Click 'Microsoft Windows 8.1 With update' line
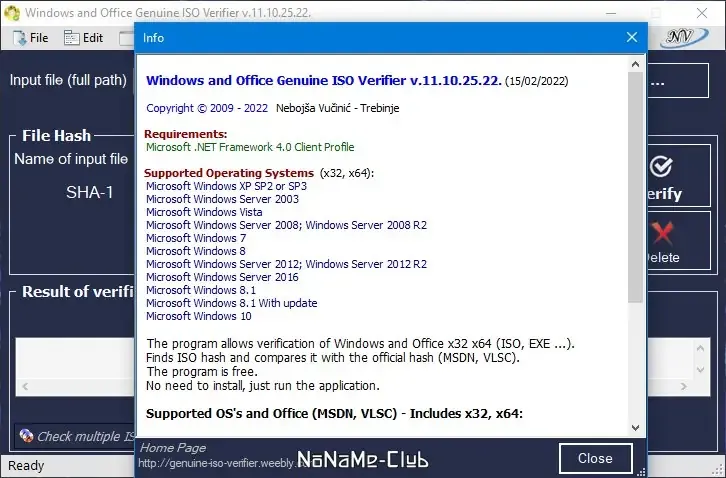Screen dimensions: 726x478 coord(232,303)
